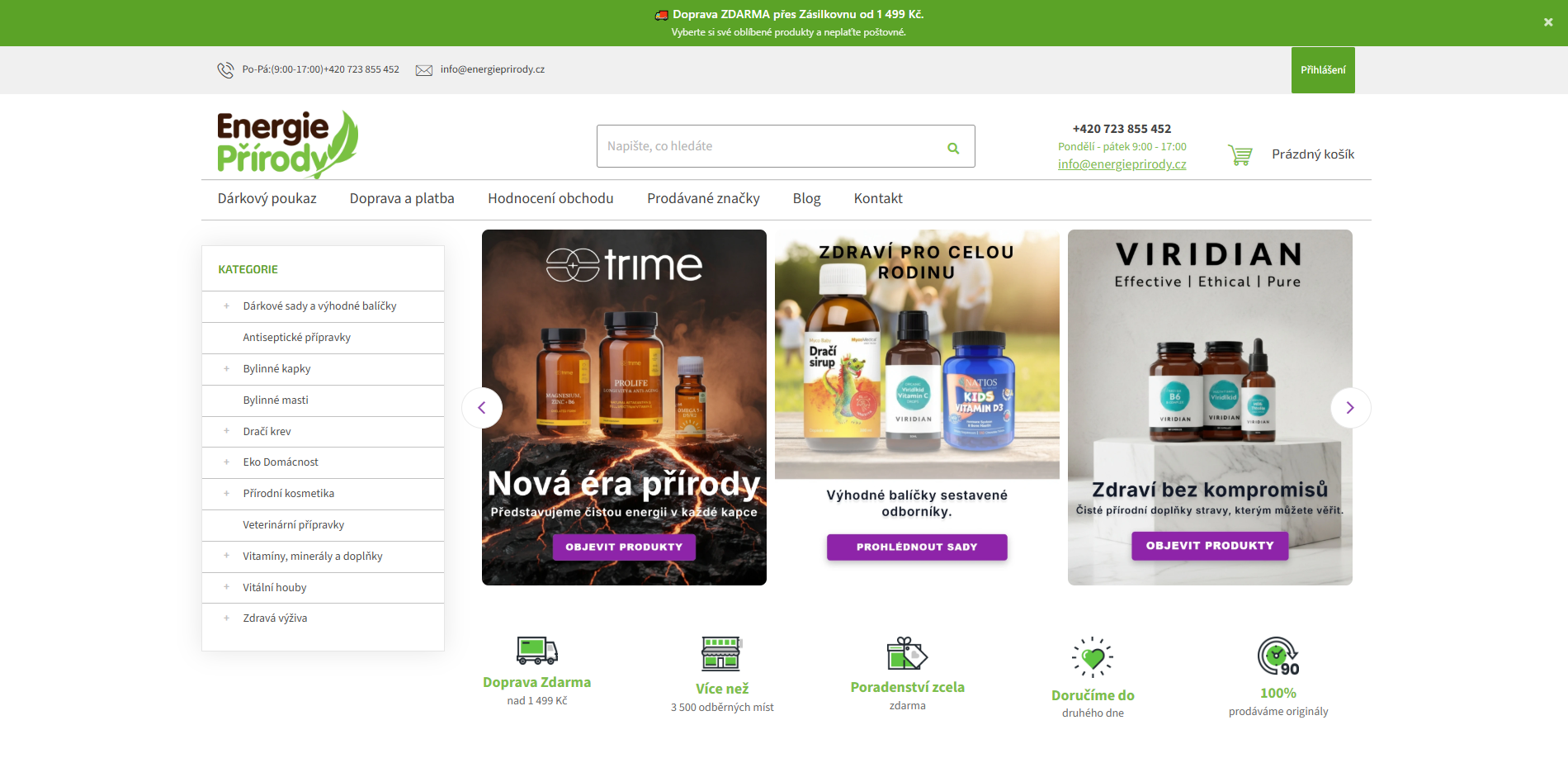
Task: Click the delivery truck Doprava Zdarma icon
Action: click(537, 651)
